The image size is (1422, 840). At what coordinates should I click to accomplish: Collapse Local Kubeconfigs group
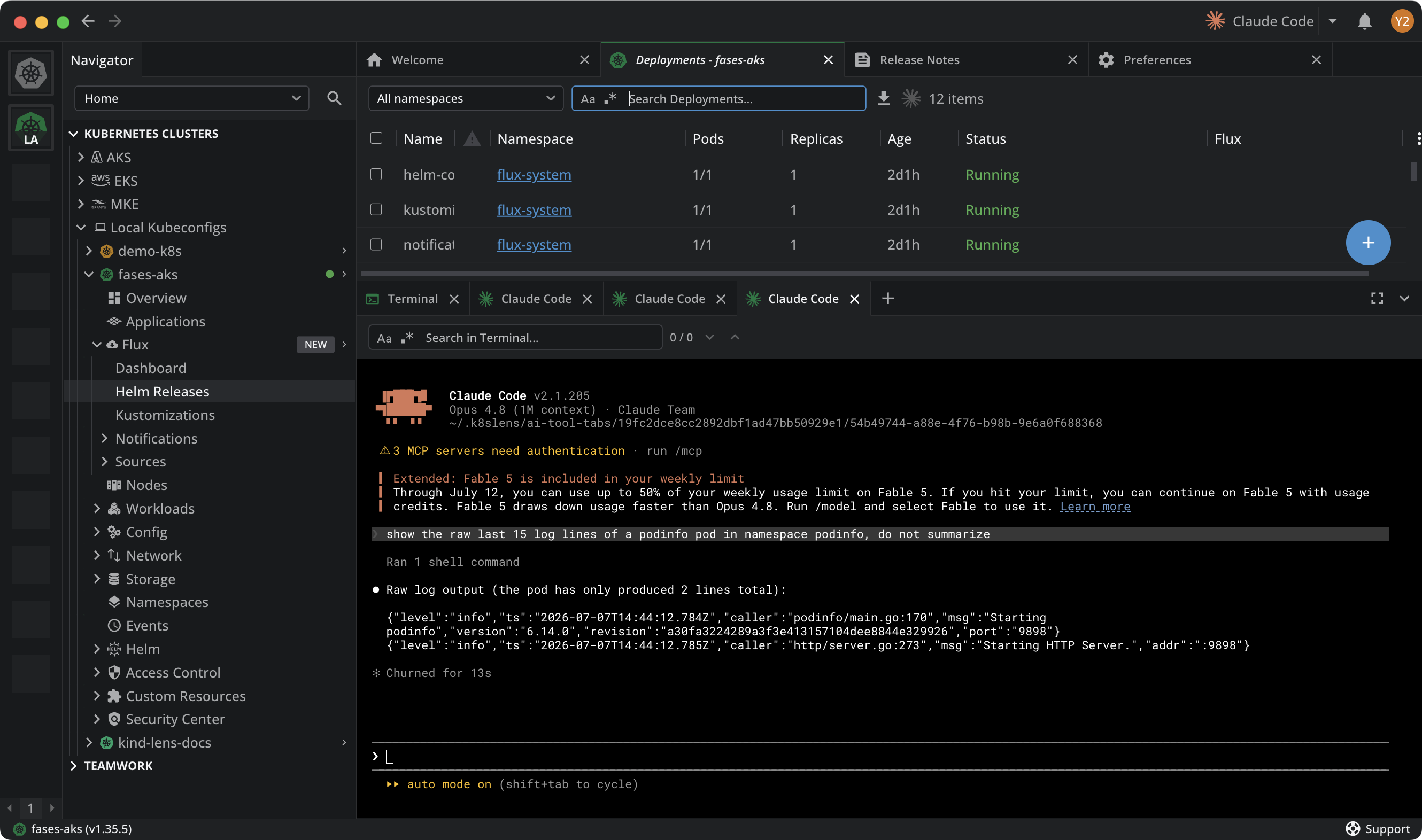pos(81,228)
